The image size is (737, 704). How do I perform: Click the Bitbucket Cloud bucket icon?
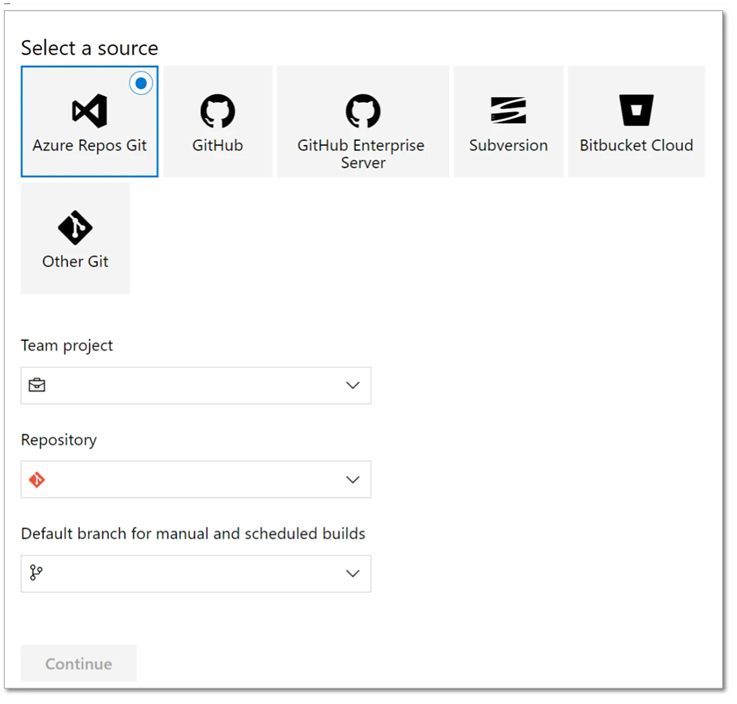point(636,110)
